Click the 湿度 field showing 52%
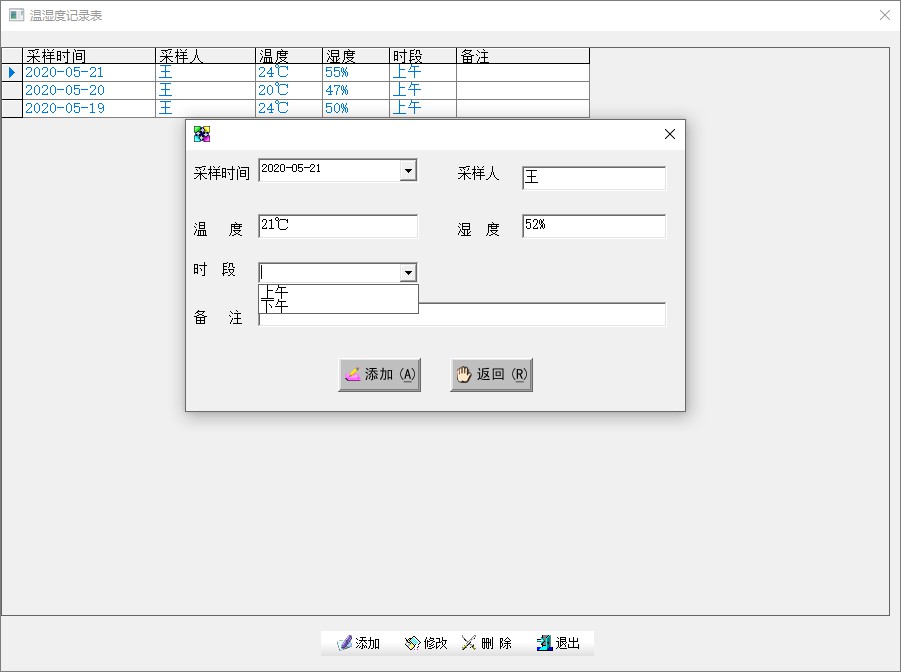Screen dimensions: 901x672 point(594,226)
